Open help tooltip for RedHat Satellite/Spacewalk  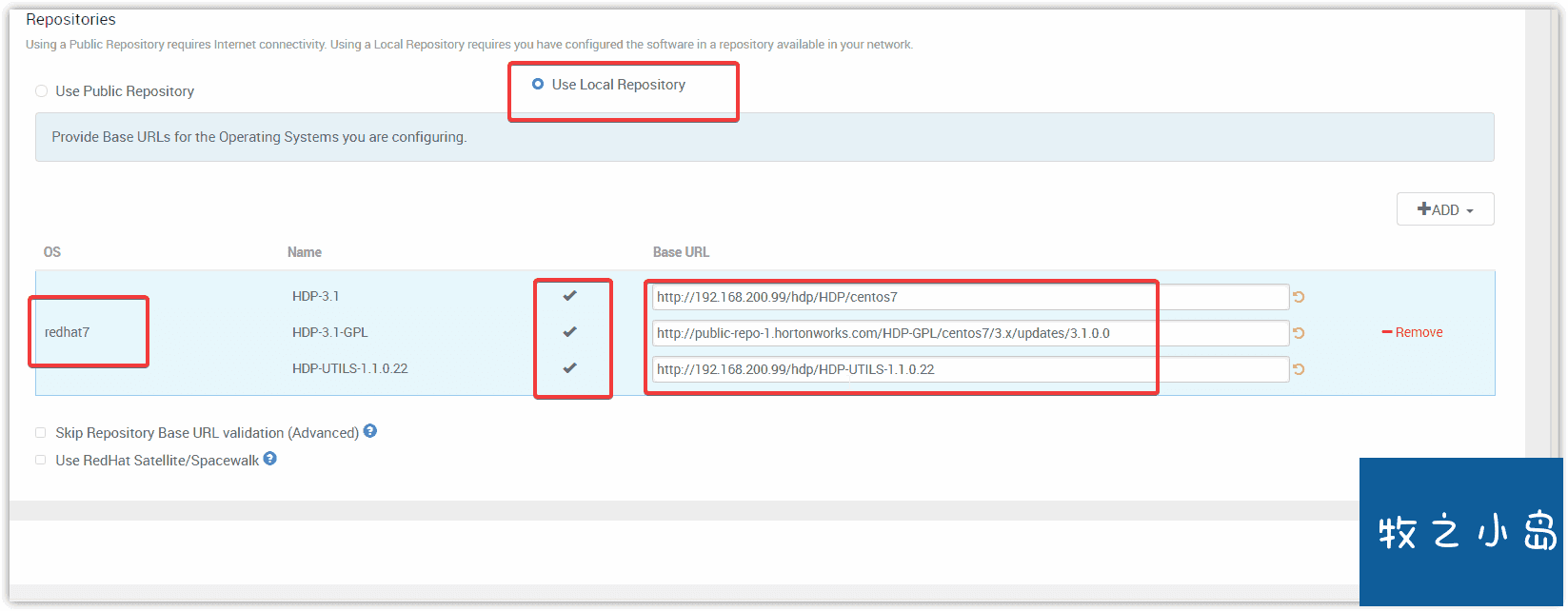[x=270, y=459]
